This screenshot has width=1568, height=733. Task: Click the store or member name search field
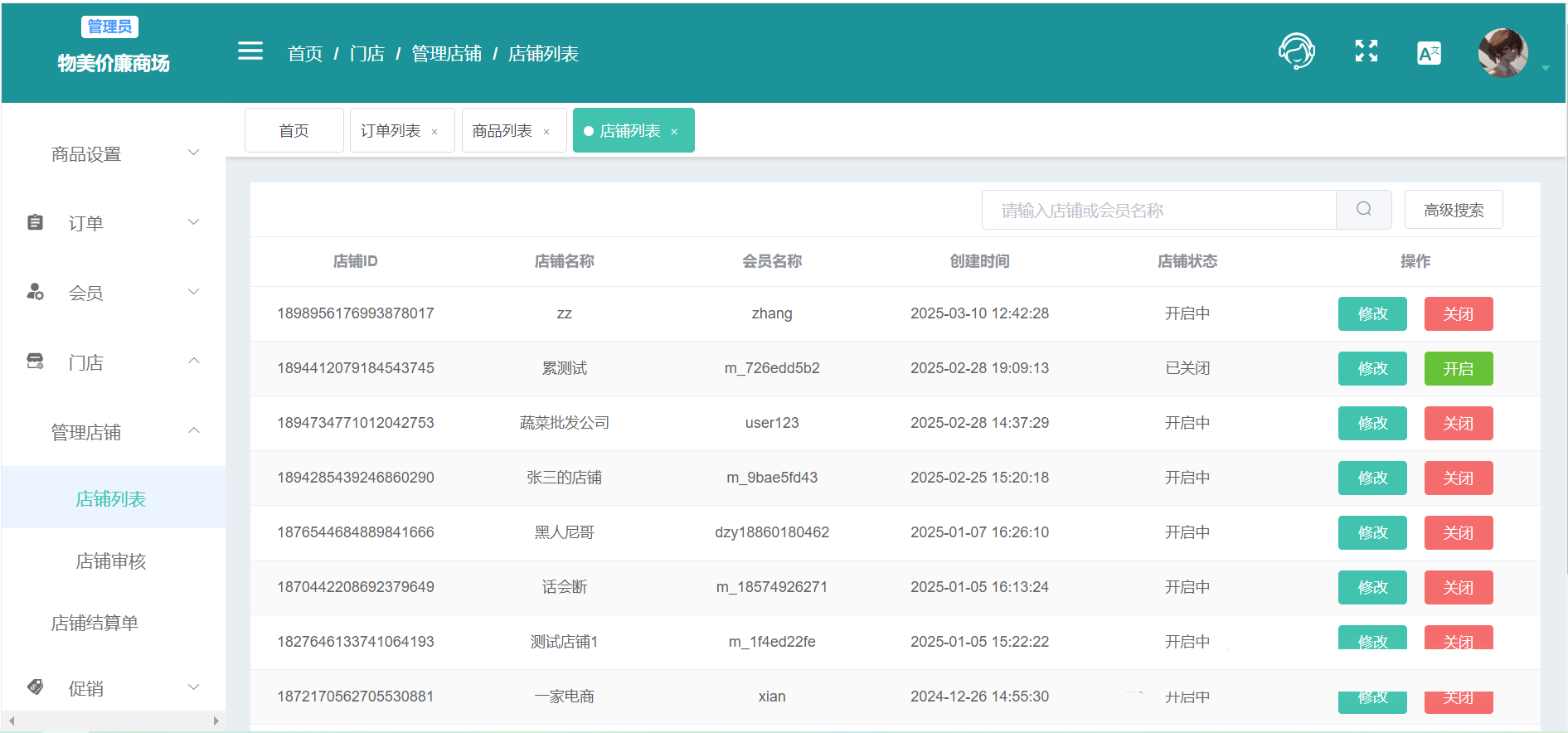tap(1158, 211)
